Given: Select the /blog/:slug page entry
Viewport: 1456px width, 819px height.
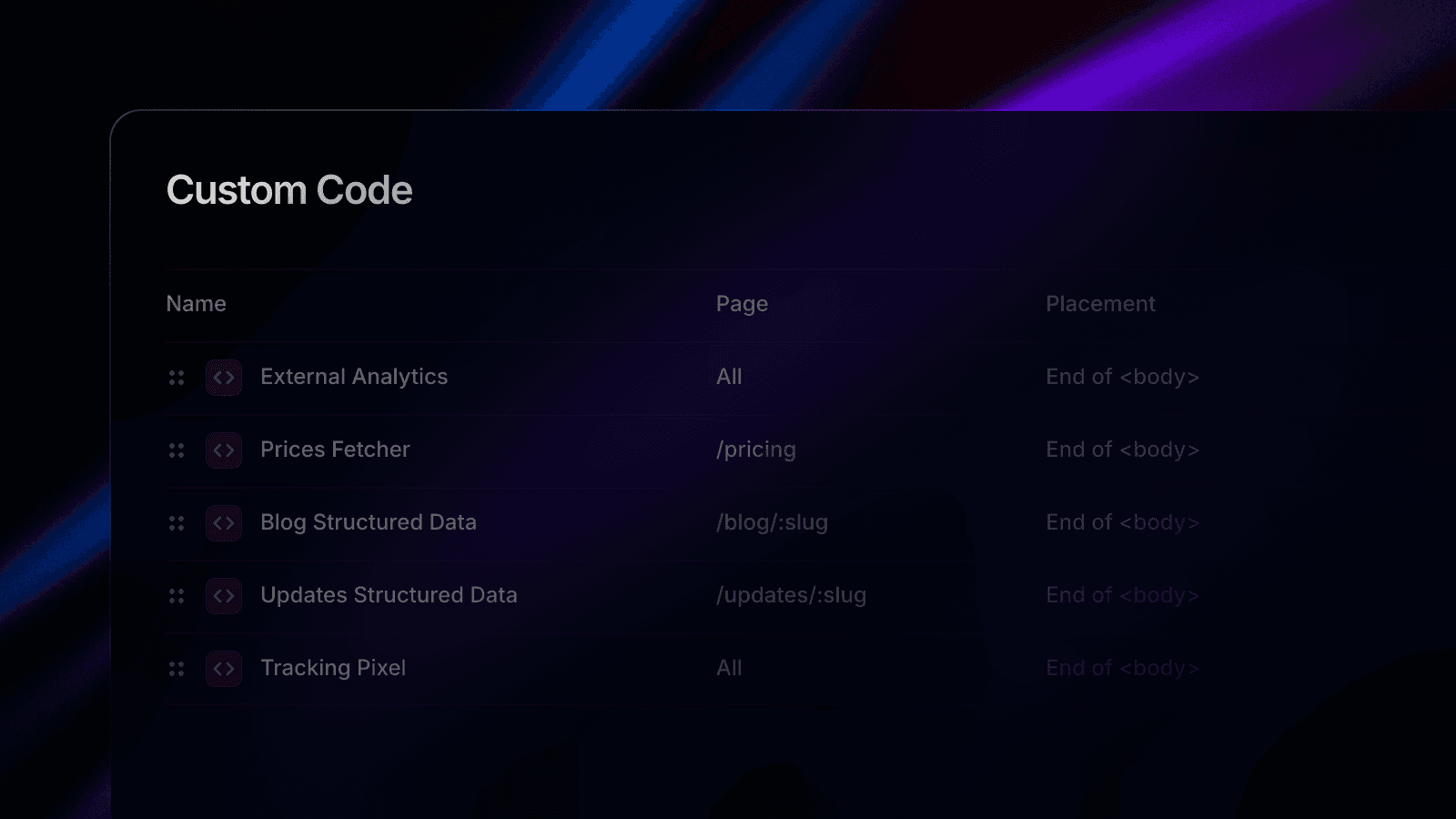Looking at the screenshot, I should pyautogui.click(x=772, y=522).
